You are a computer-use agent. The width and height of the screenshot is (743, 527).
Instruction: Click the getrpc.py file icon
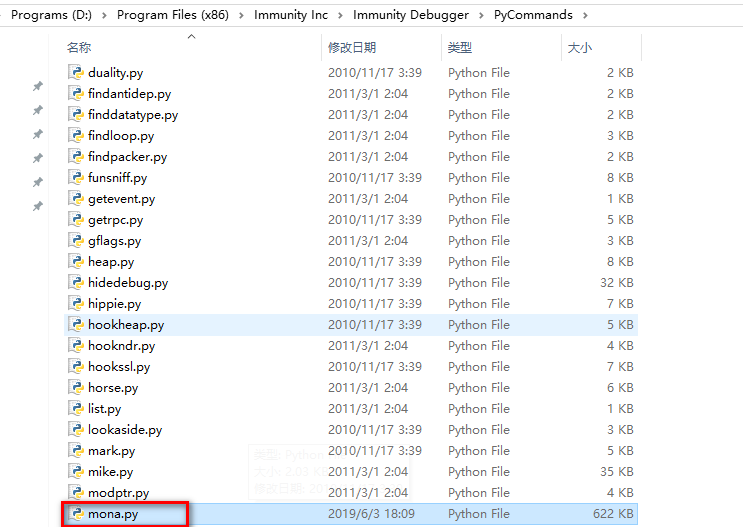tap(76, 219)
